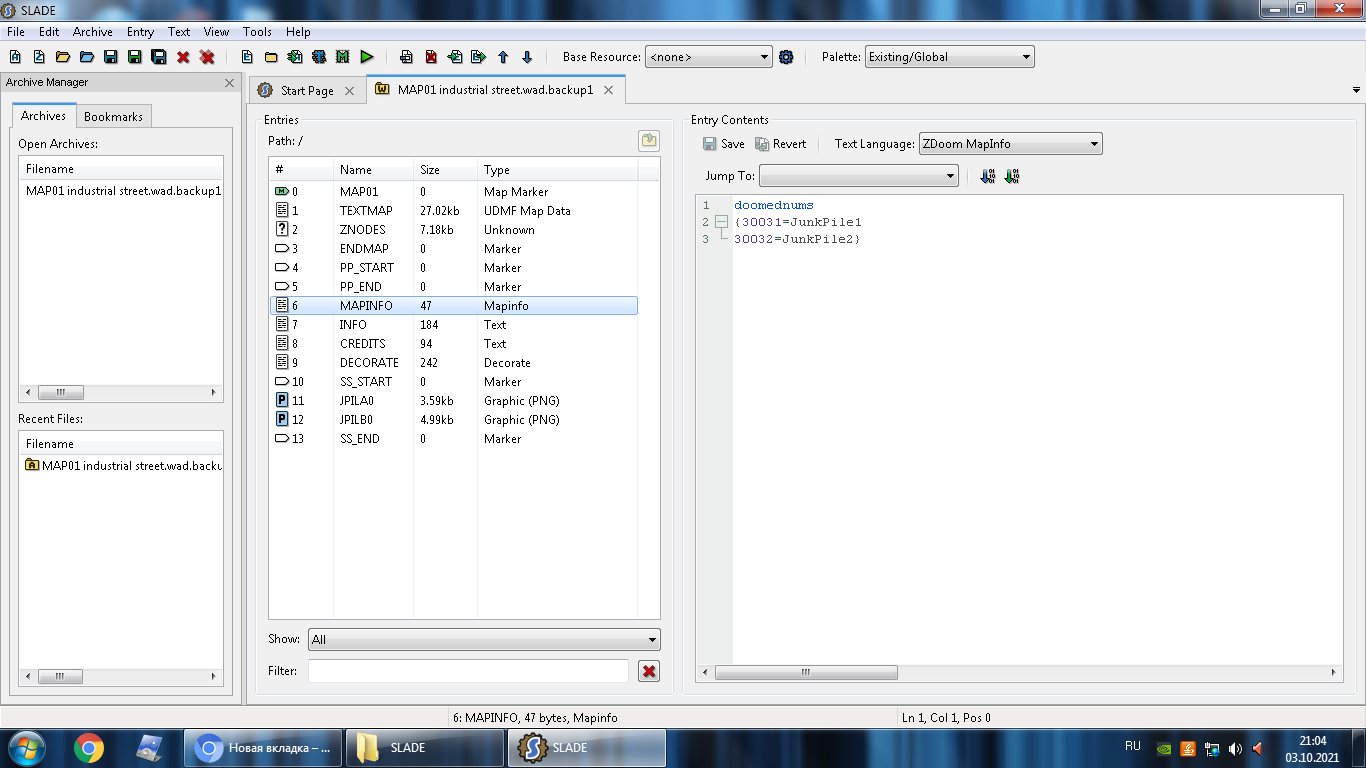Screen dimensions: 1366x768
Task: Click the Import Files green arrow icon
Action: [x=295, y=57]
